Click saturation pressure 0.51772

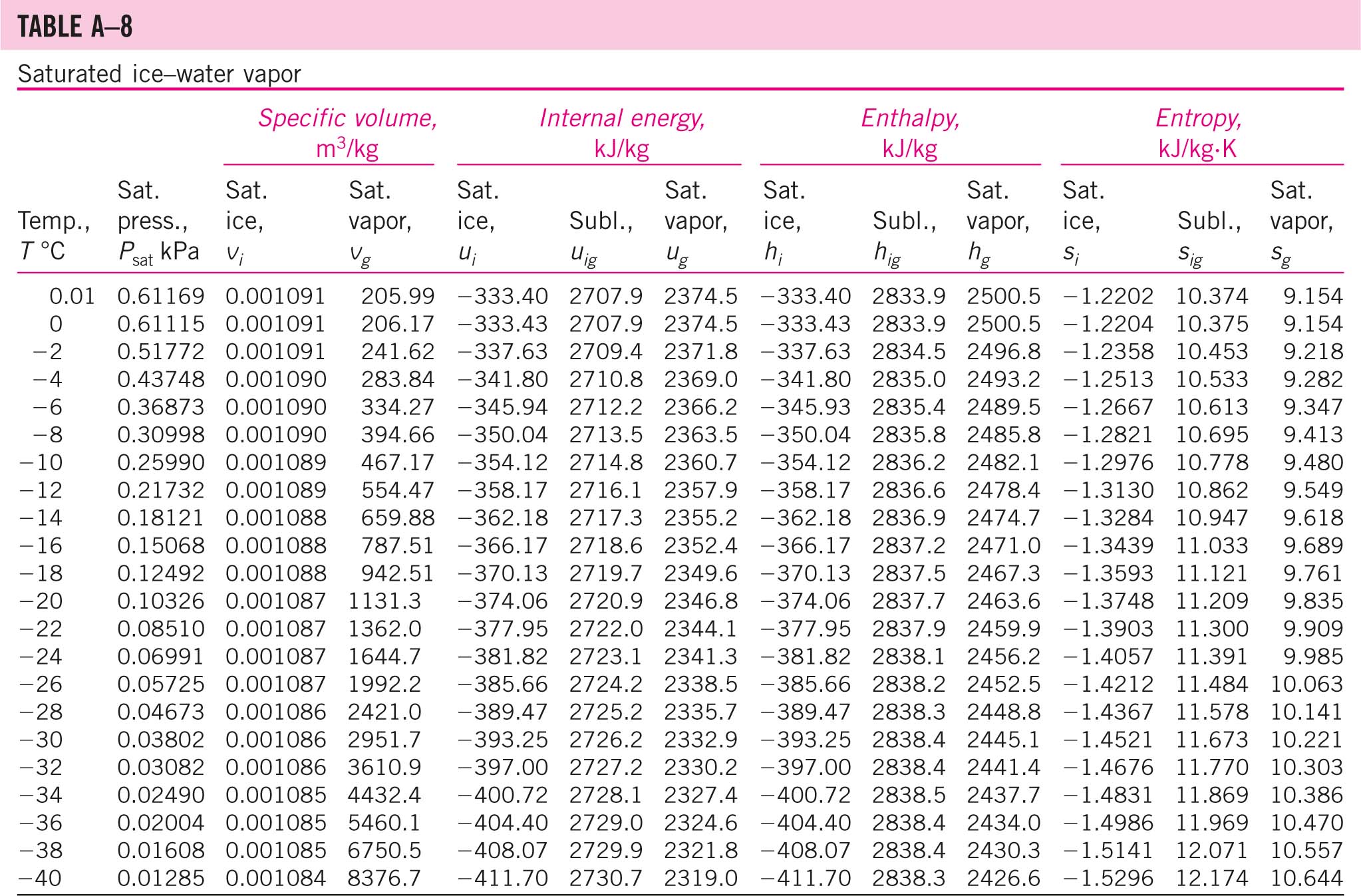pos(161,351)
